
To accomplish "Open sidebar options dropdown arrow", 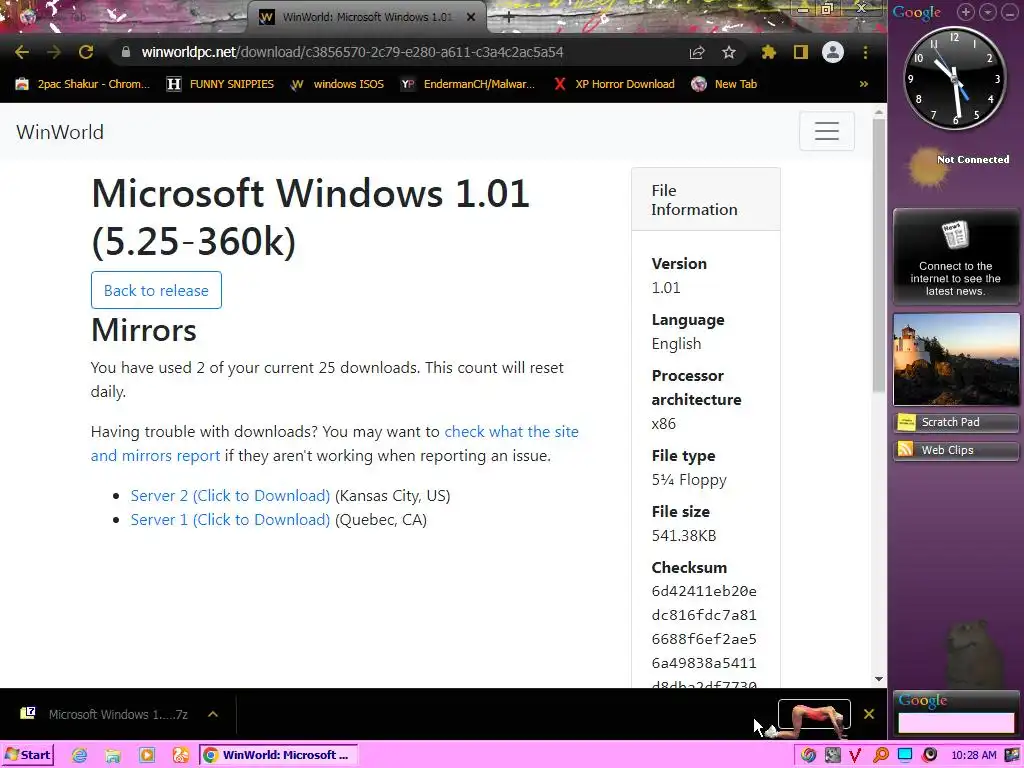I will click(987, 12).
